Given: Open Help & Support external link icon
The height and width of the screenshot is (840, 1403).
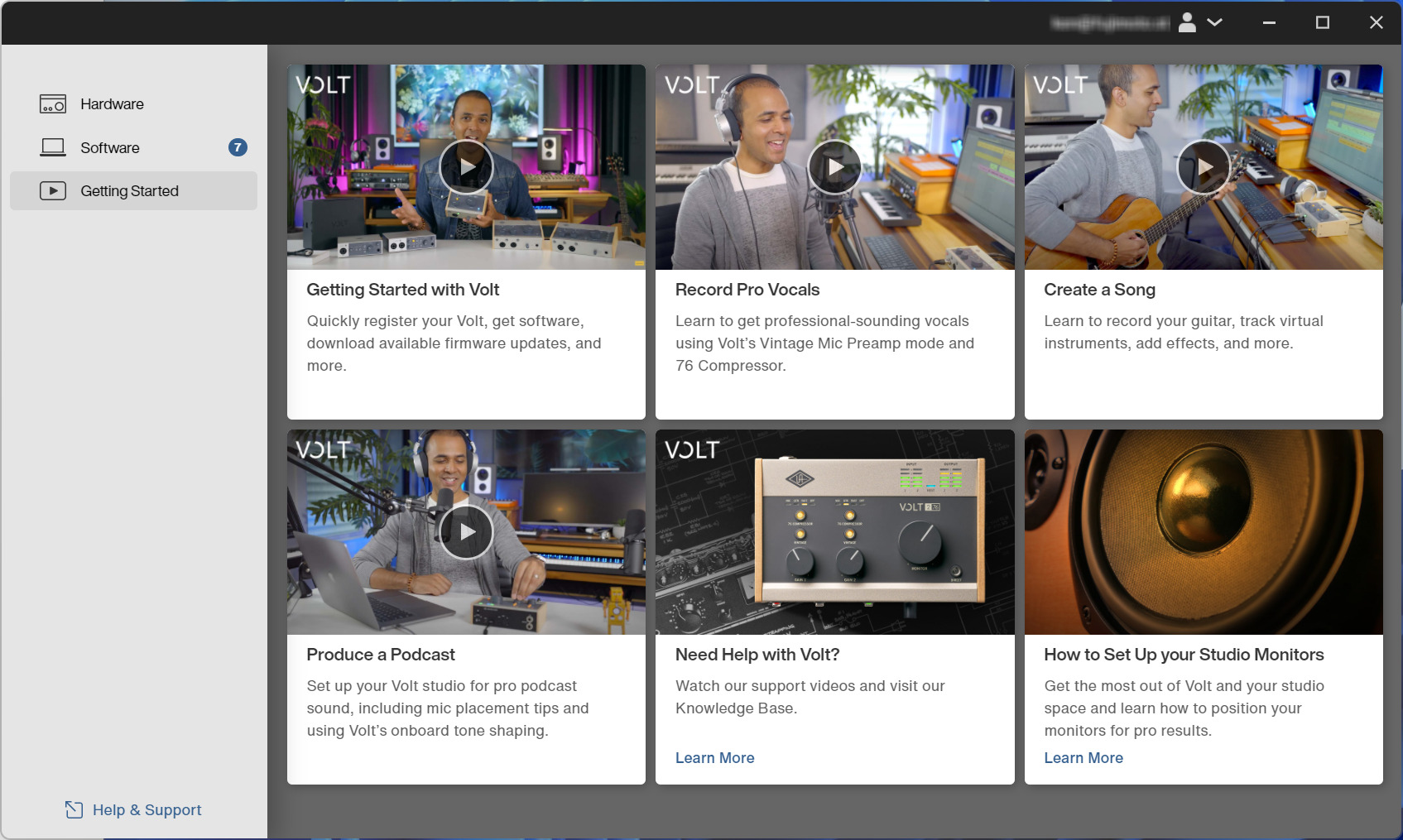Looking at the screenshot, I should point(74,810).
